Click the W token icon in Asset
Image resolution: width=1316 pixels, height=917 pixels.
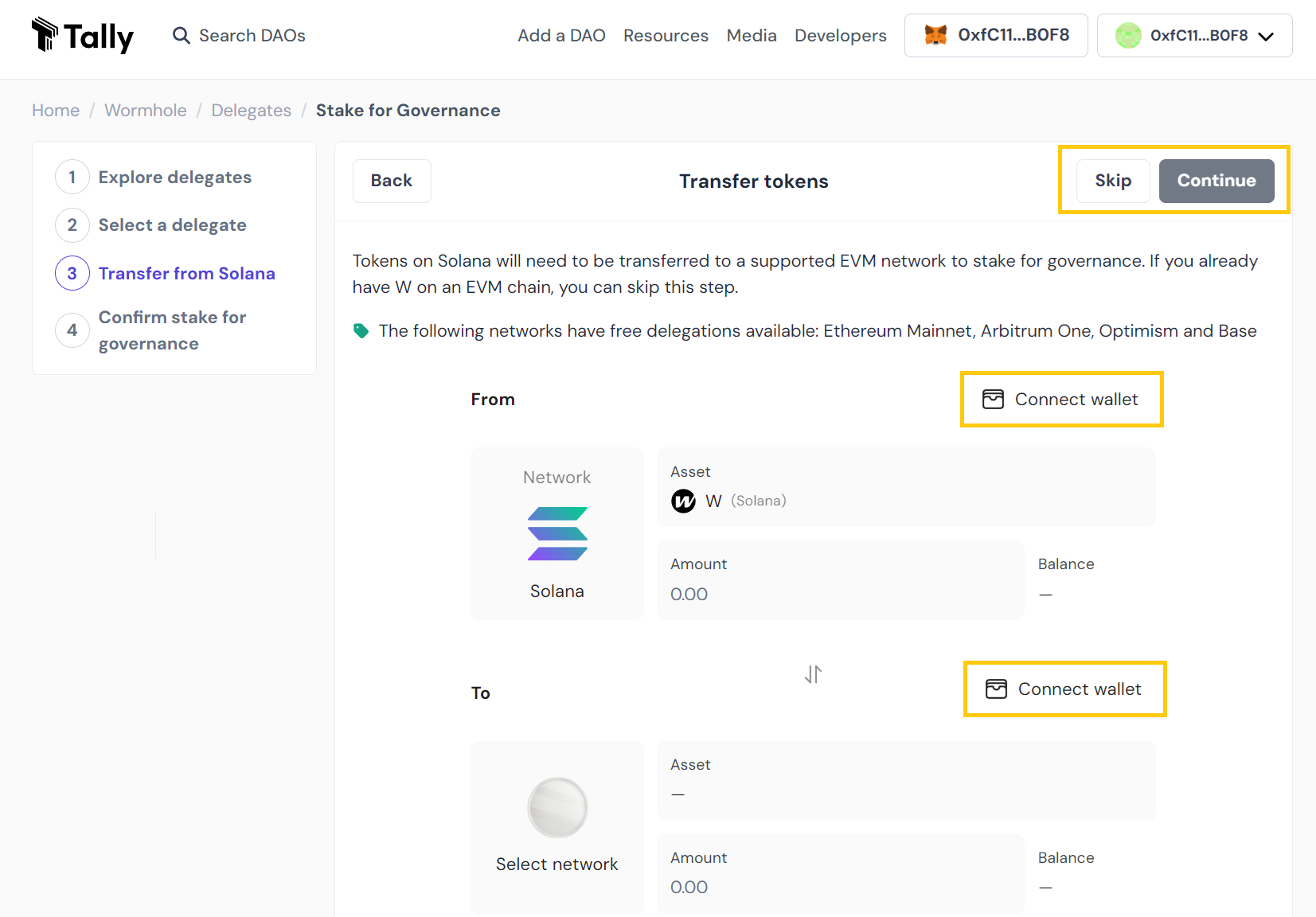coord(683,501)
